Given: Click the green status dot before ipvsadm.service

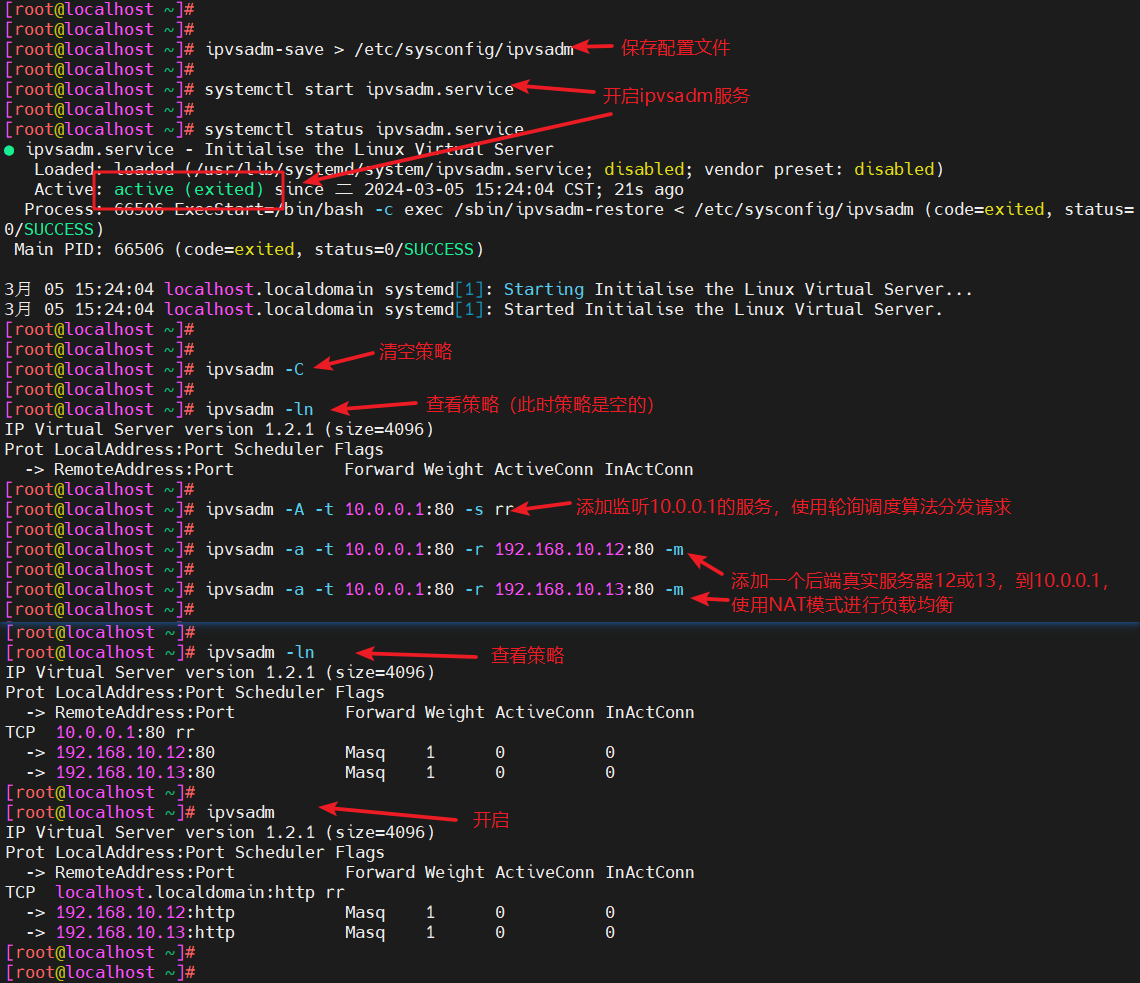Looking at the screenshot, I should coord(9,151).
